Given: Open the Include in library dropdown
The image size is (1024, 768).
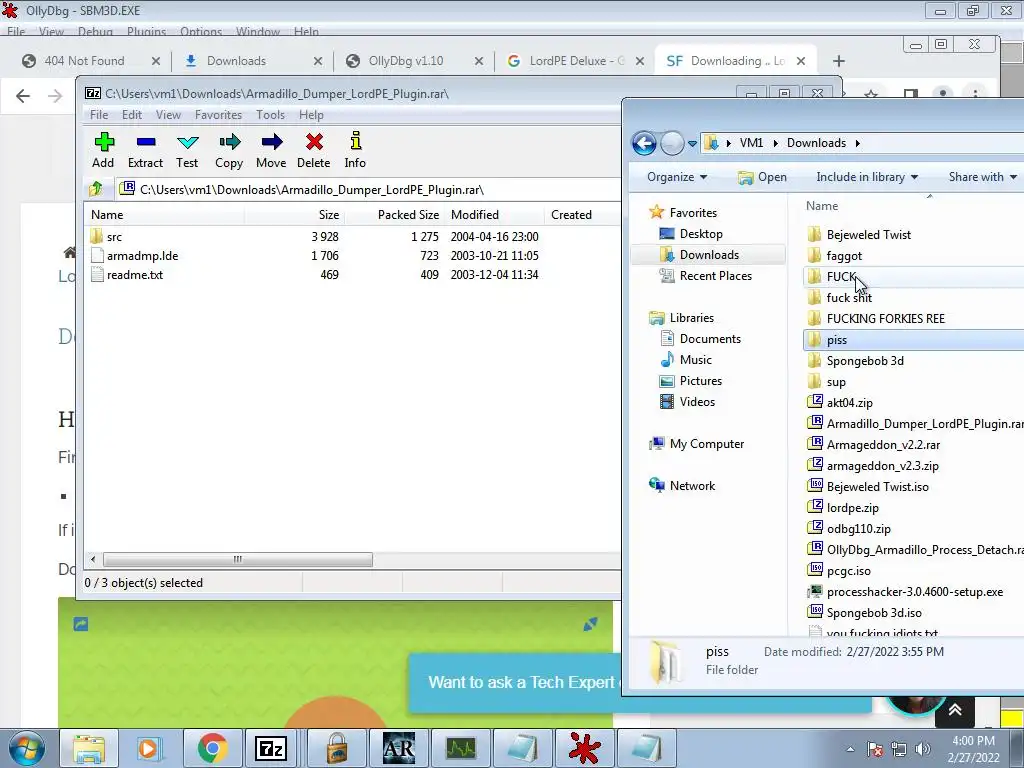Looking at the screenshot, I should click(x=867, y=177).
